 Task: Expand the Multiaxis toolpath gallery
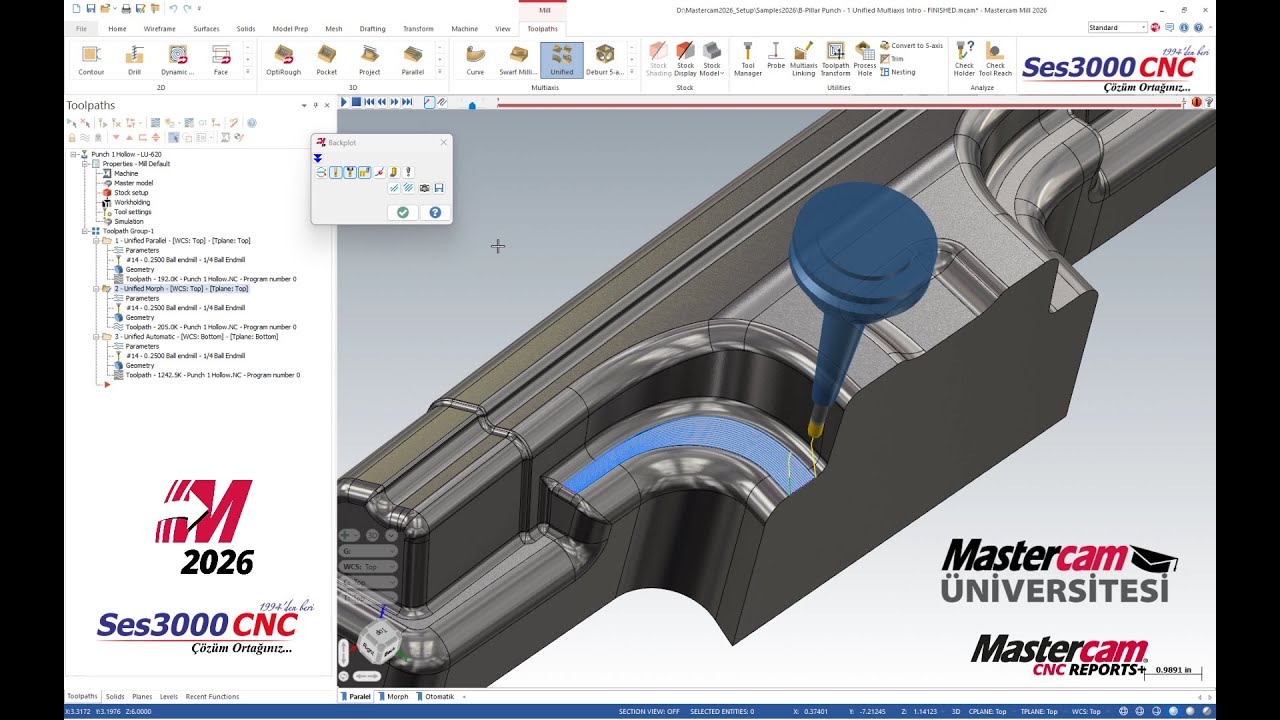(633, 73)
